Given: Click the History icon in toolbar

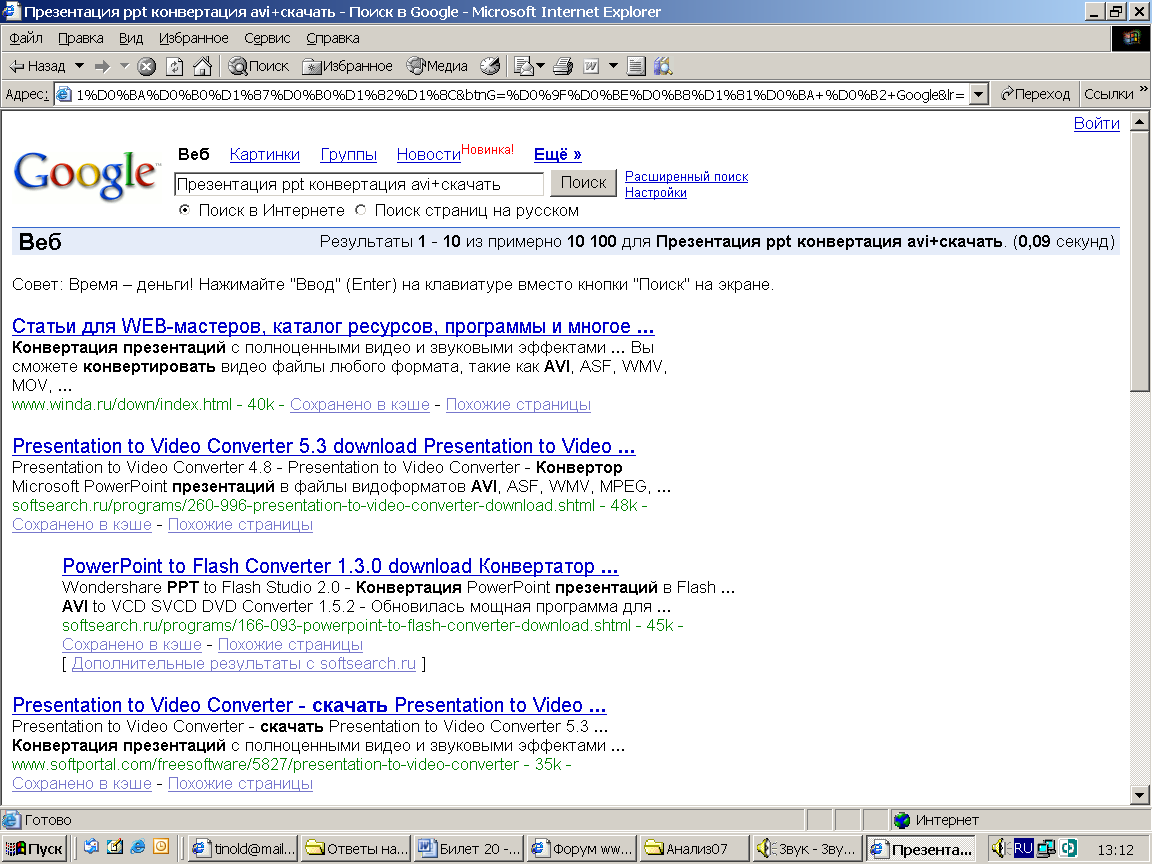Looking at the screenshot, I should [x=490, y=67].
